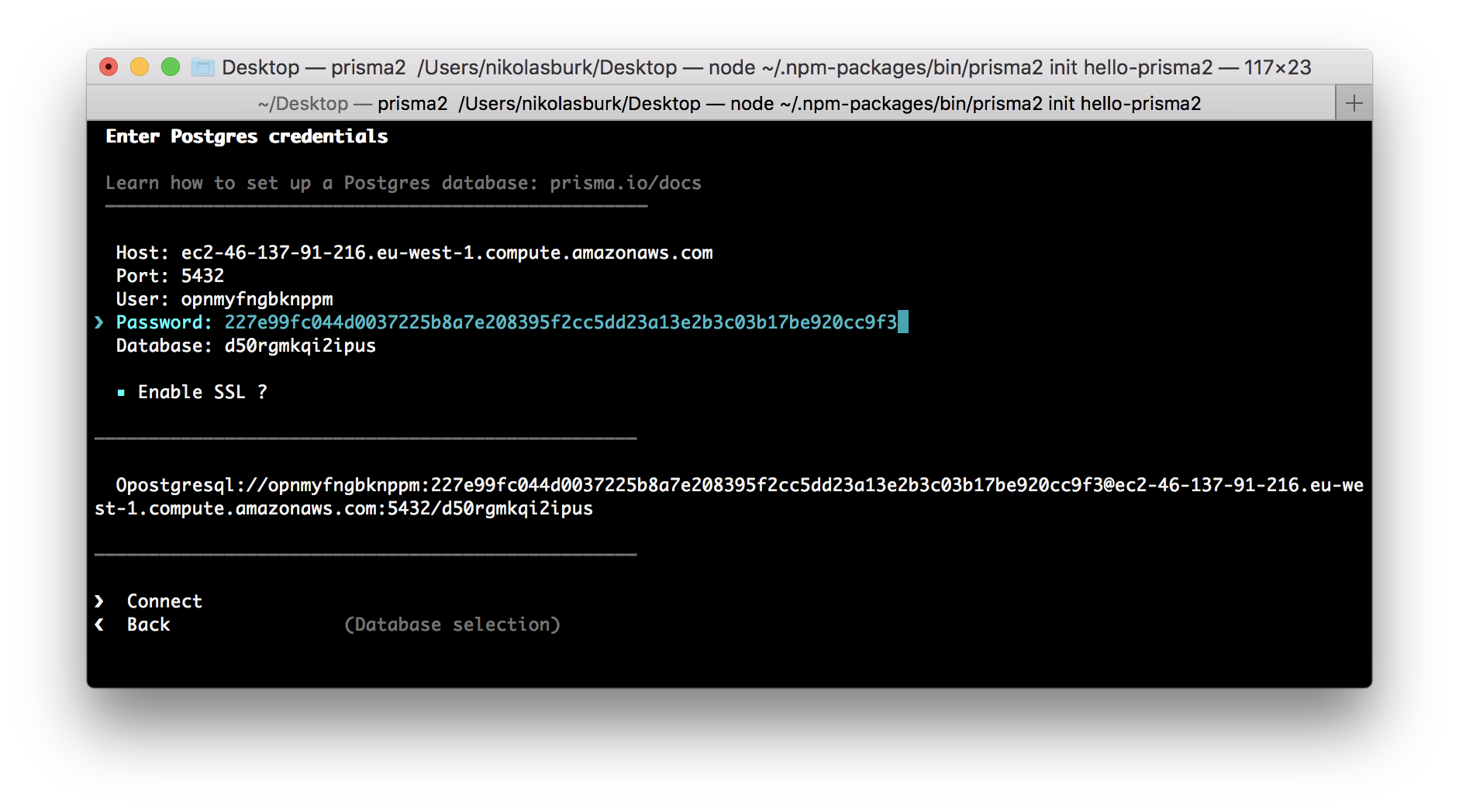This screenshot has height=812, width=1459.
Task: Click the blue cursor in the Password field
Action: coord(905,322)
